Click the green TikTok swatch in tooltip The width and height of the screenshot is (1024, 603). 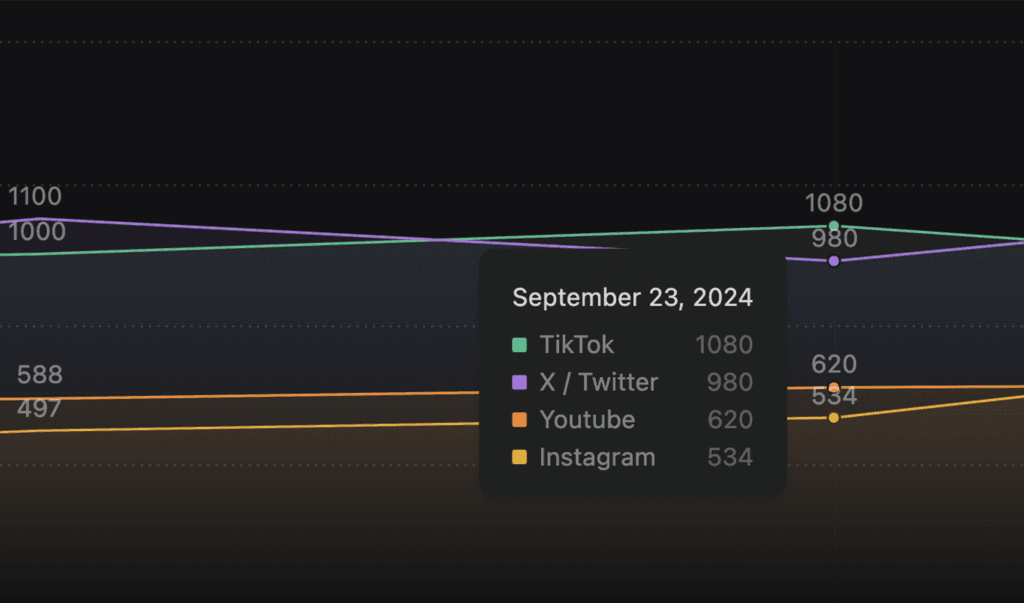pyautogui.click(x=520, y=345)
